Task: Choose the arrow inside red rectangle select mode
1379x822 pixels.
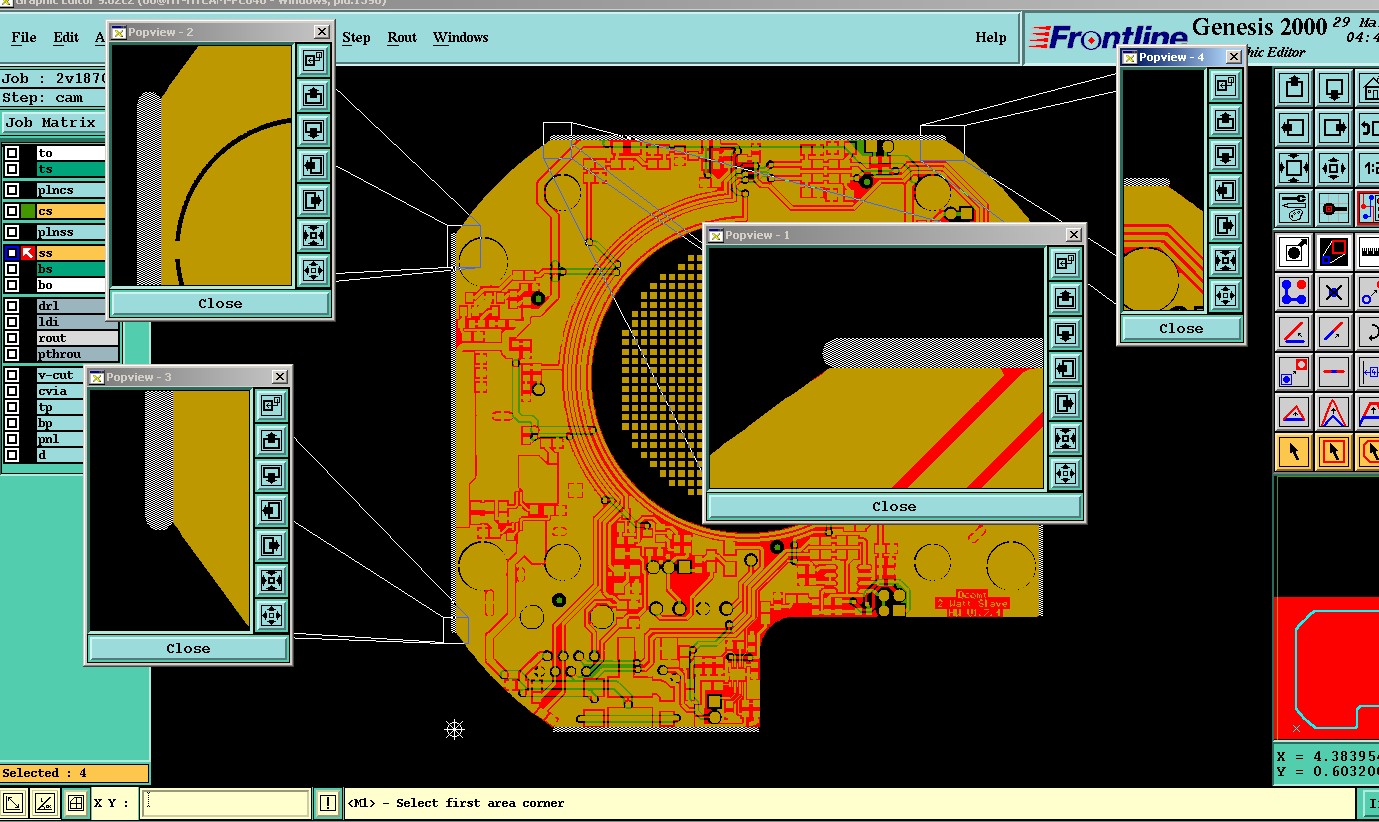Action: [1335, 451]
